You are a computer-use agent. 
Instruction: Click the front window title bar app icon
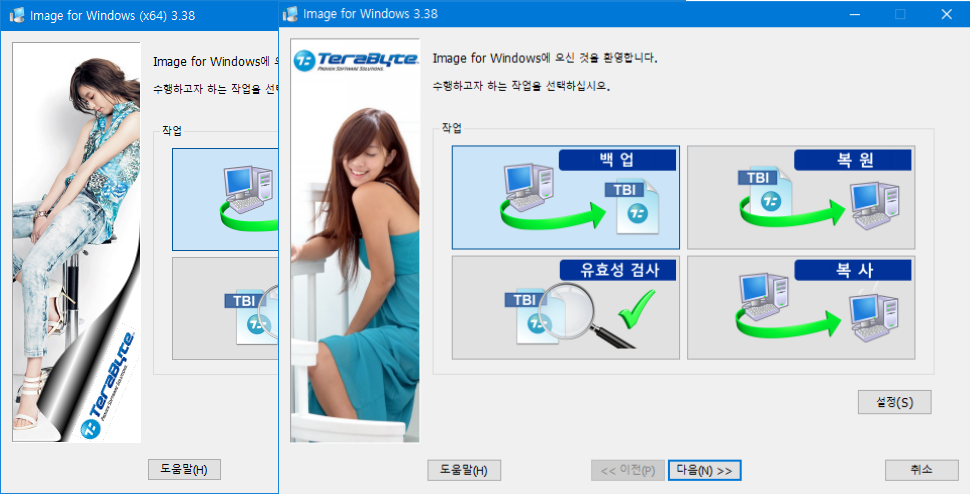pos(291,14)
